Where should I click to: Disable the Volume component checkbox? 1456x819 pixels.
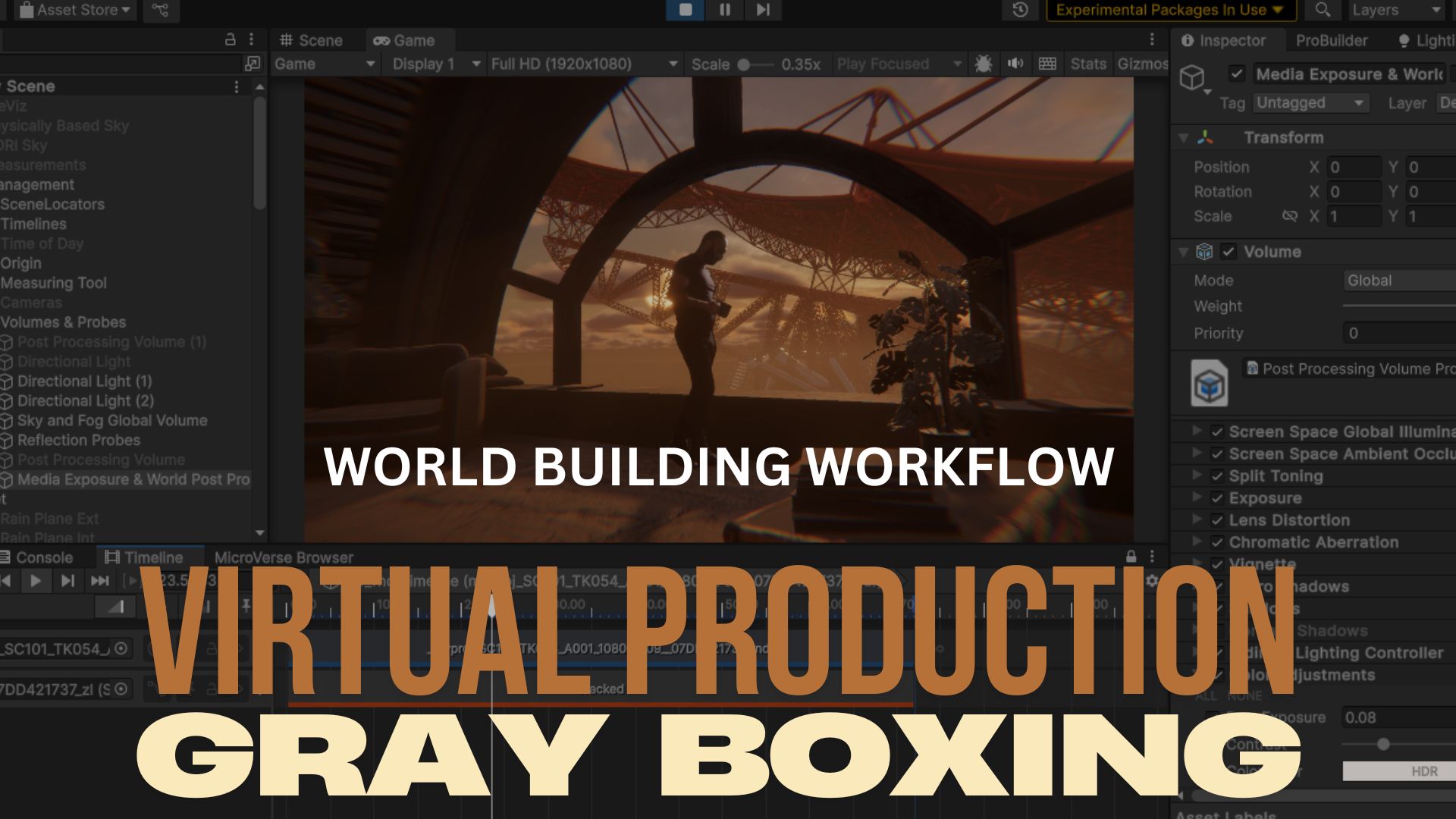1228,251
